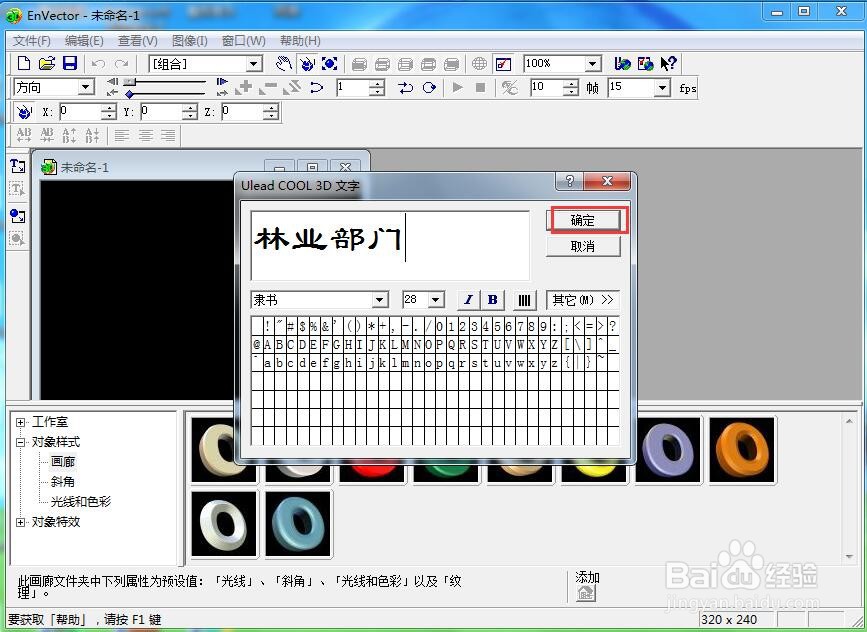867x632 pixels.
Task: Open the font size 28 dropdown
Action: (436, 300)
